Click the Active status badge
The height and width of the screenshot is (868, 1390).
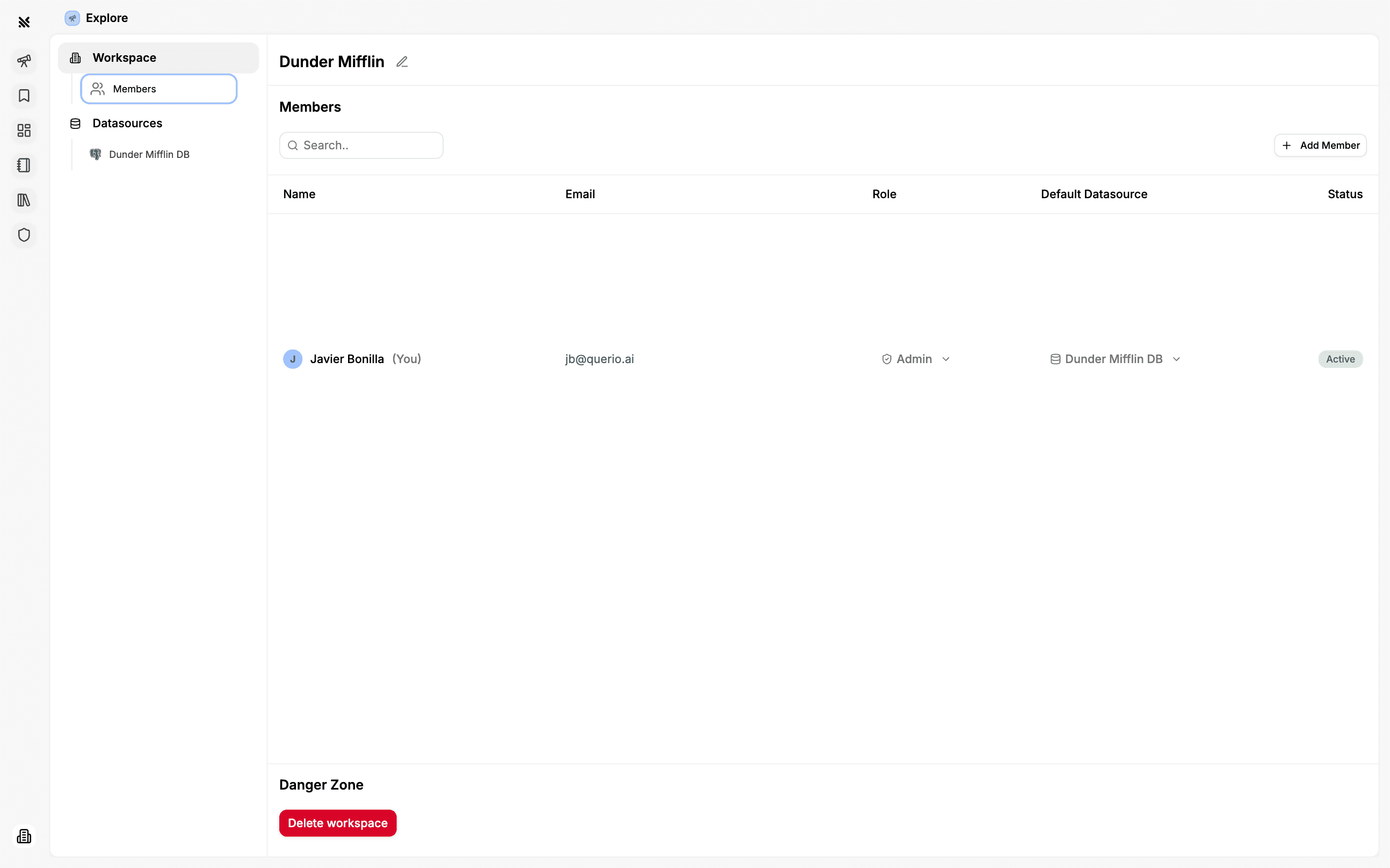(1340, 359)
